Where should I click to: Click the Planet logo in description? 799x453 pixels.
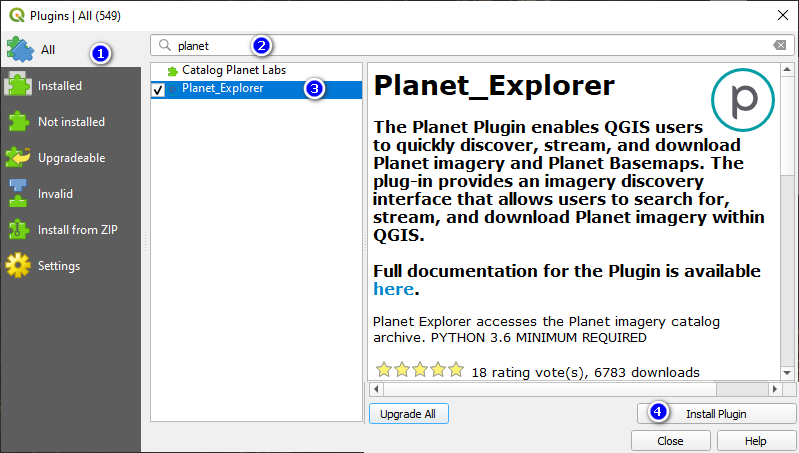click(x=742, y=100)
